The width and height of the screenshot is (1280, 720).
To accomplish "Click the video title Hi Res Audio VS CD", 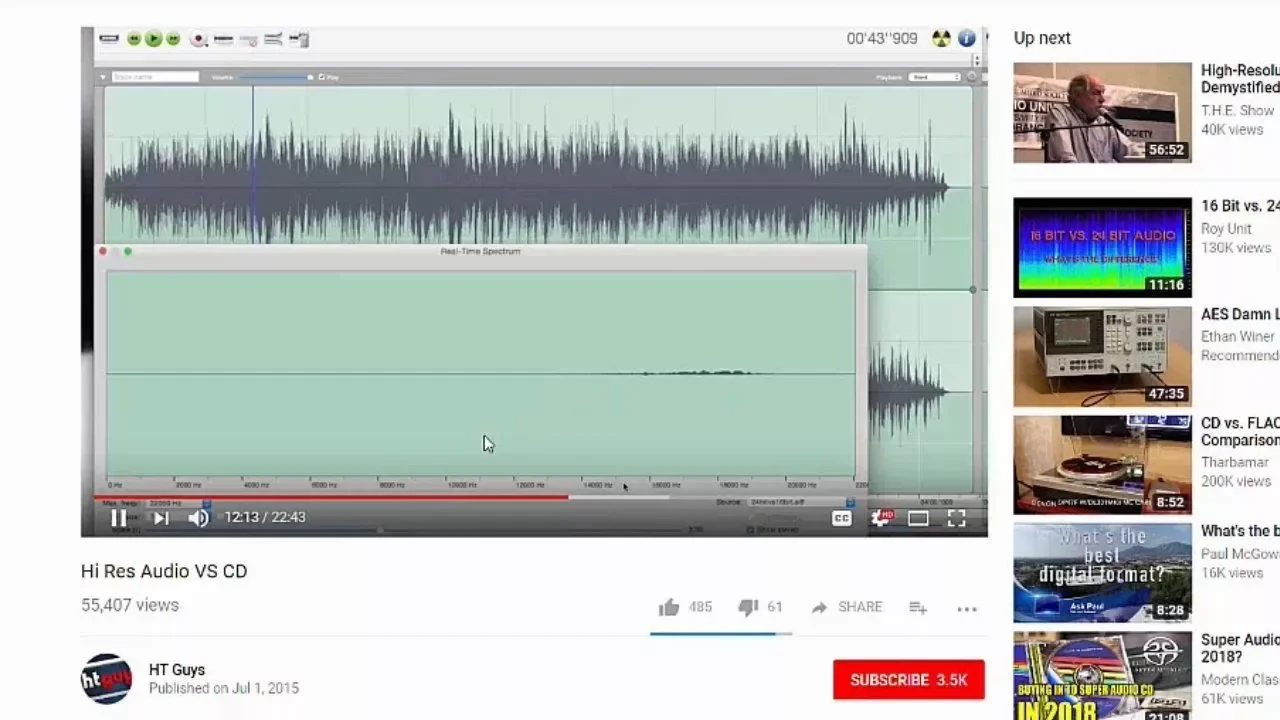I will point(164,571).
